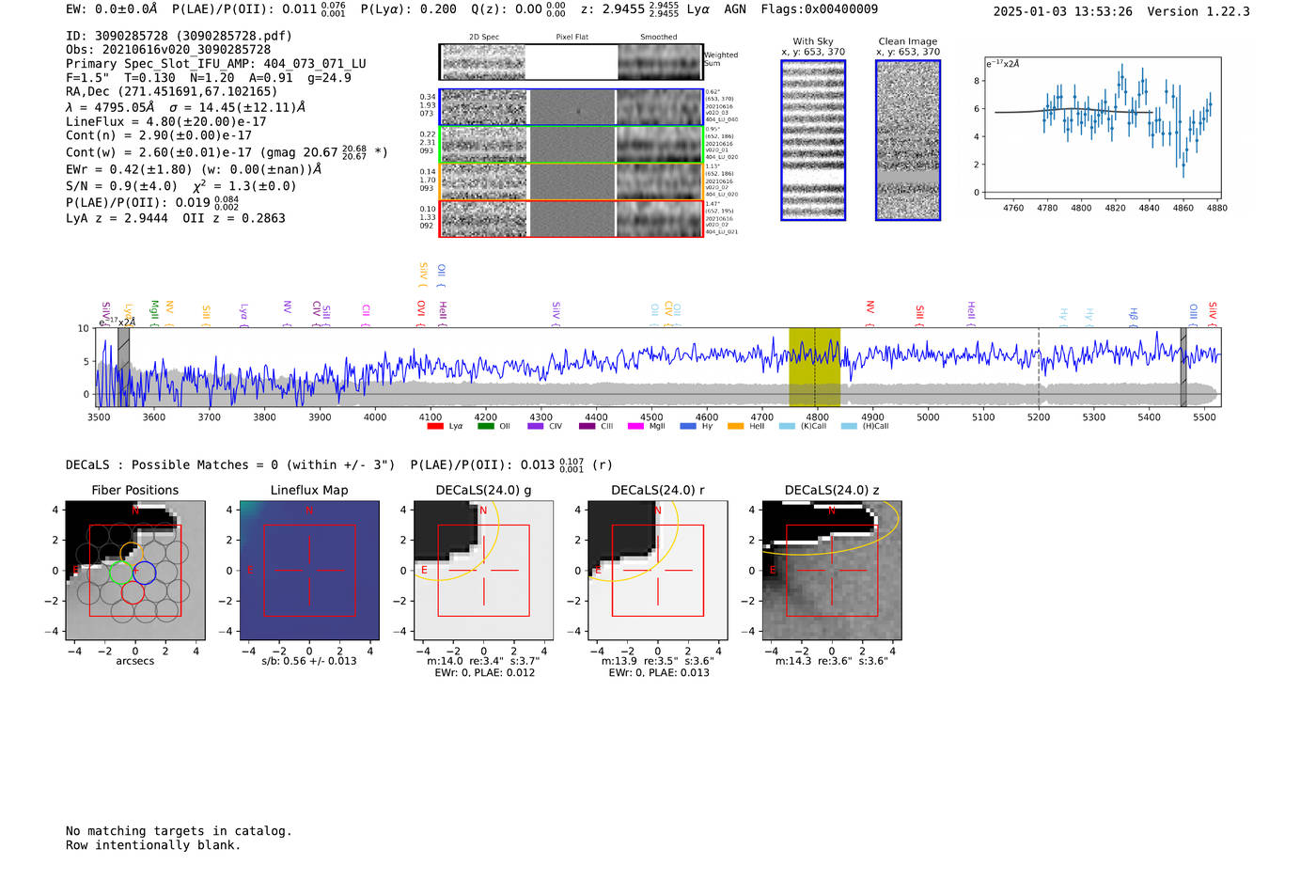The height and width of the screenshot is (896, 1316).
Task: Click the DECaLS z-band image
Action: [x=831, y=571]
